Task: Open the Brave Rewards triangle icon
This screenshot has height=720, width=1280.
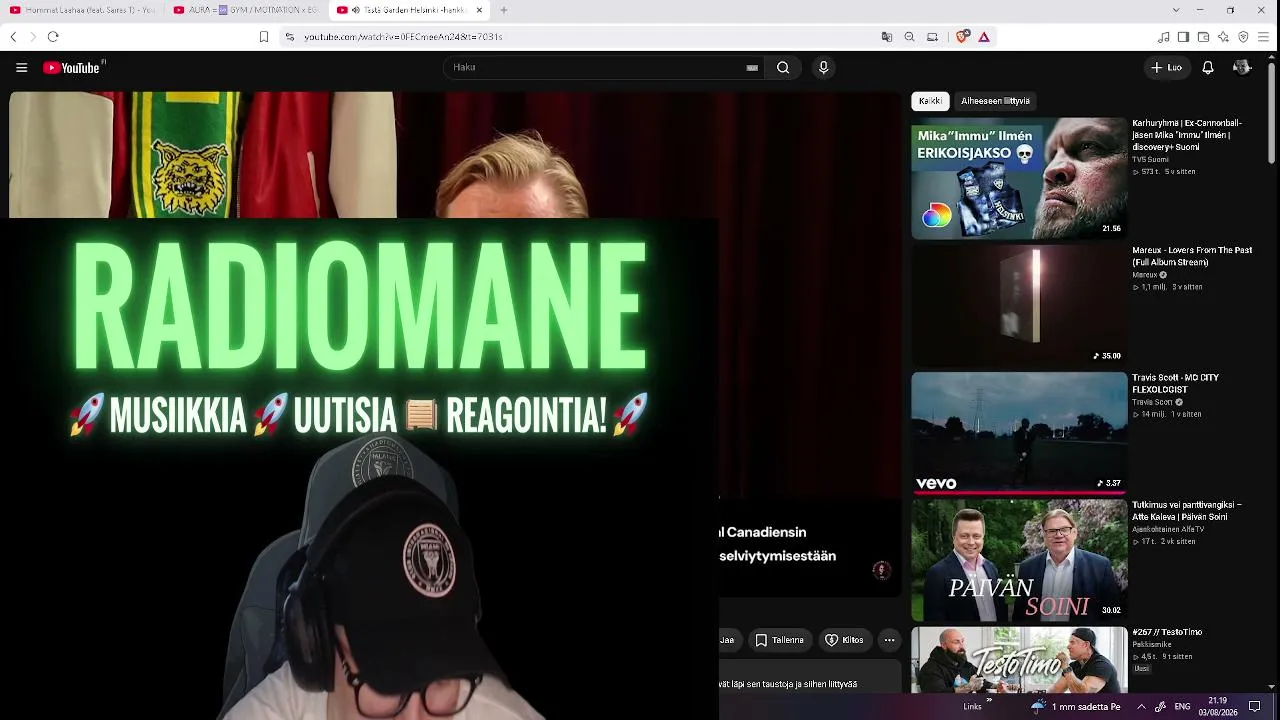Action: [984, 37]
